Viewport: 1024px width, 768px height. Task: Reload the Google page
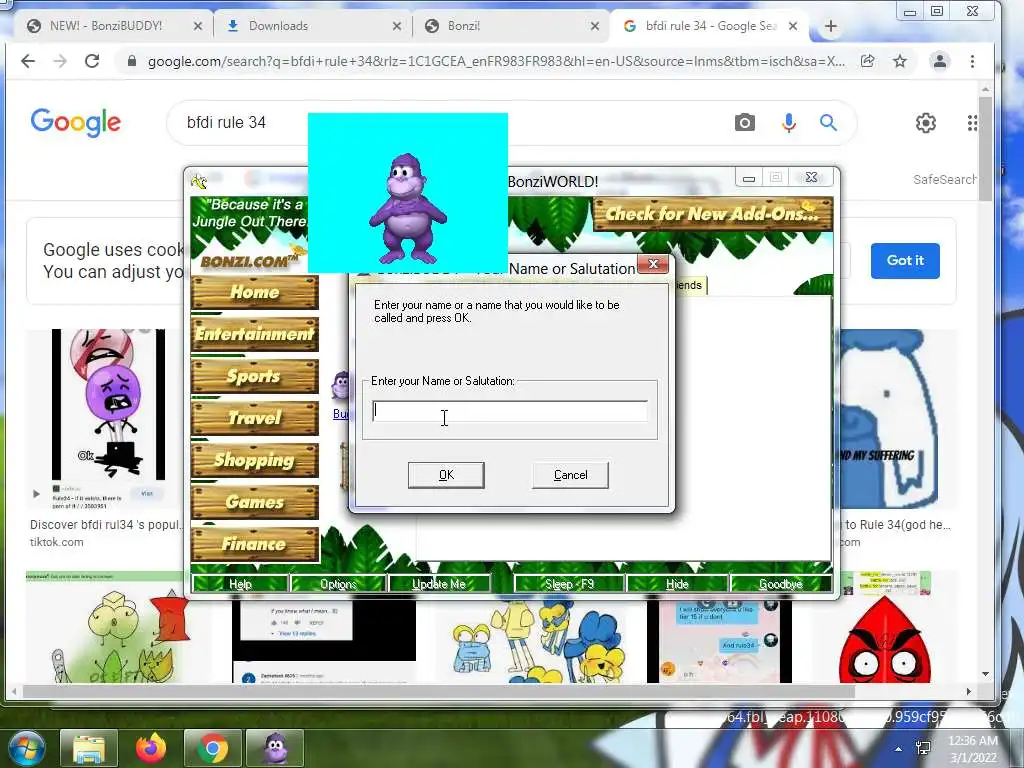point(92,61)
